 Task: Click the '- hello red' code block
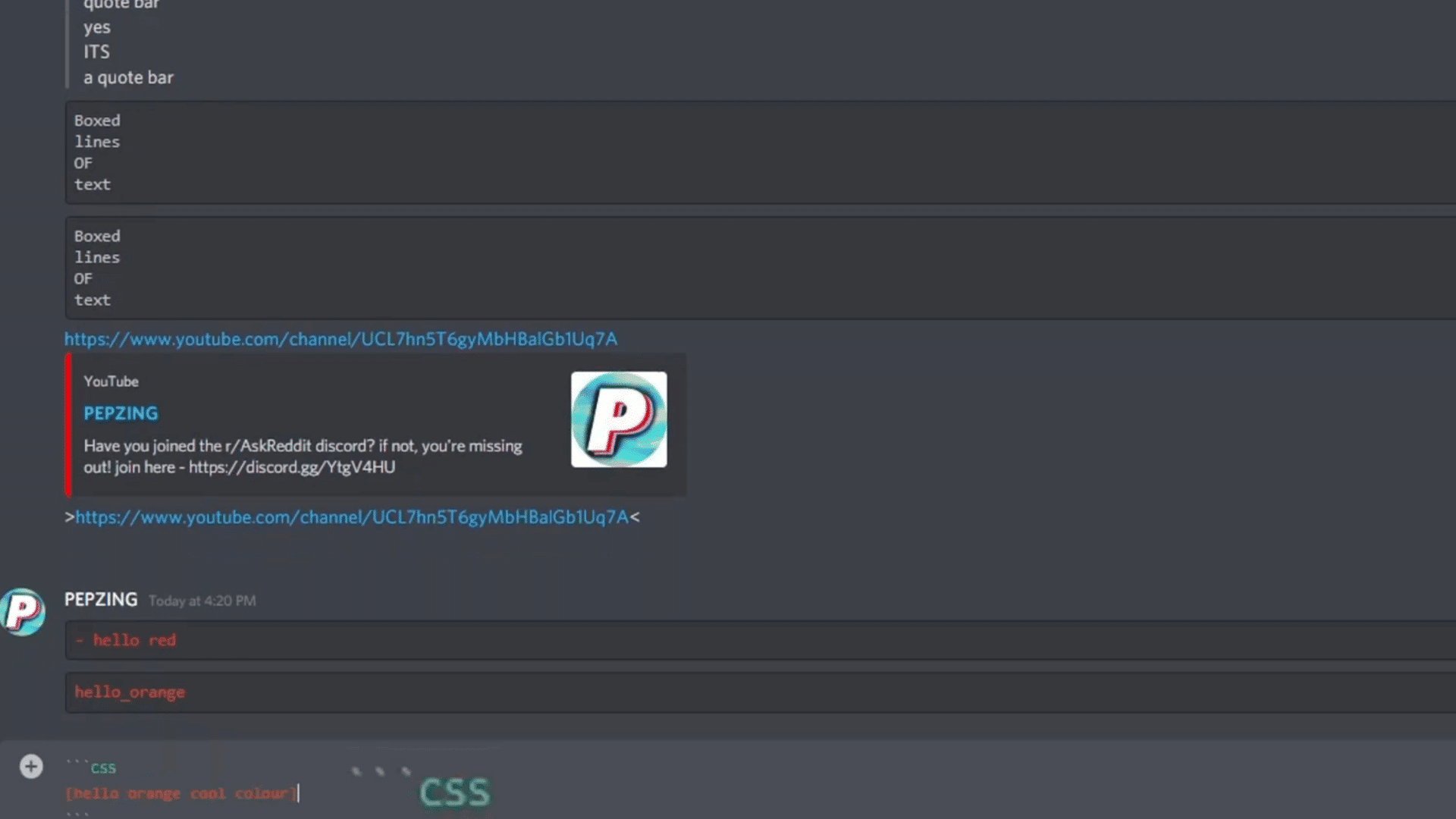coord(761,640)
